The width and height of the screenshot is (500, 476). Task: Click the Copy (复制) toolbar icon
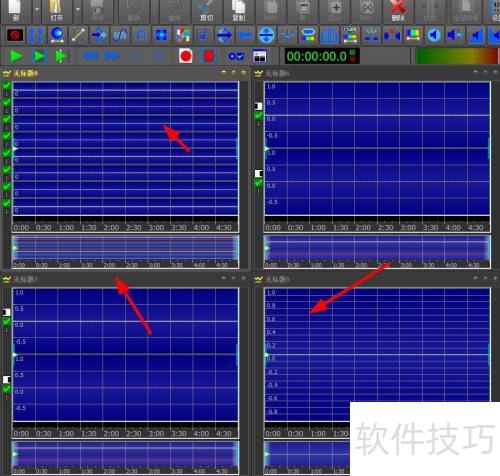tap(239, 11)
